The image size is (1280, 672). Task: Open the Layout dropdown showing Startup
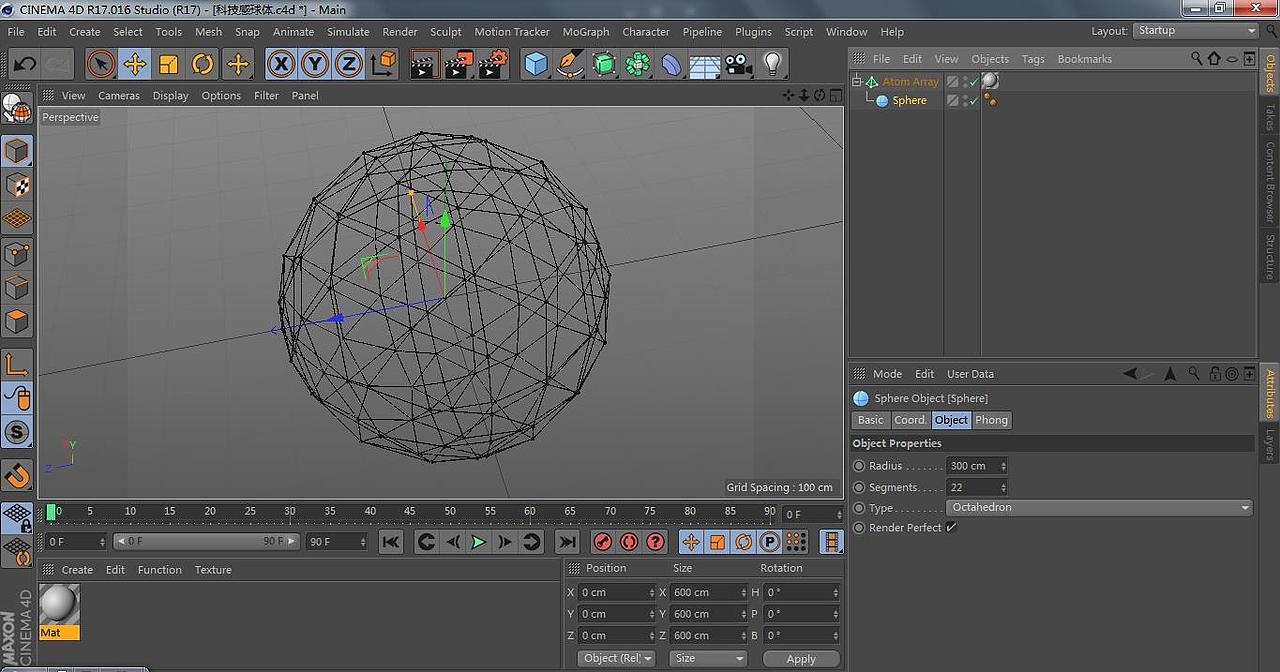1195,30
